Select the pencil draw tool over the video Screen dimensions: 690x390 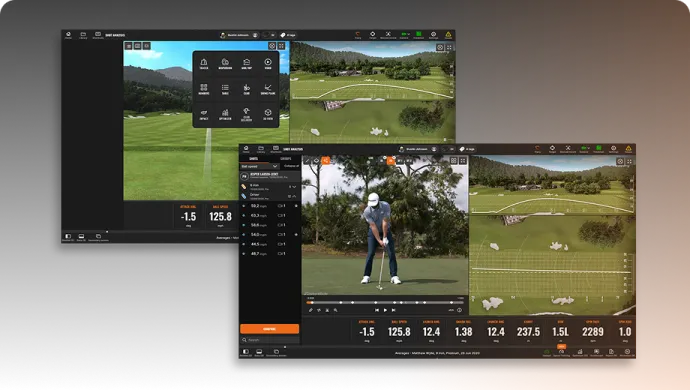point(308,161)
